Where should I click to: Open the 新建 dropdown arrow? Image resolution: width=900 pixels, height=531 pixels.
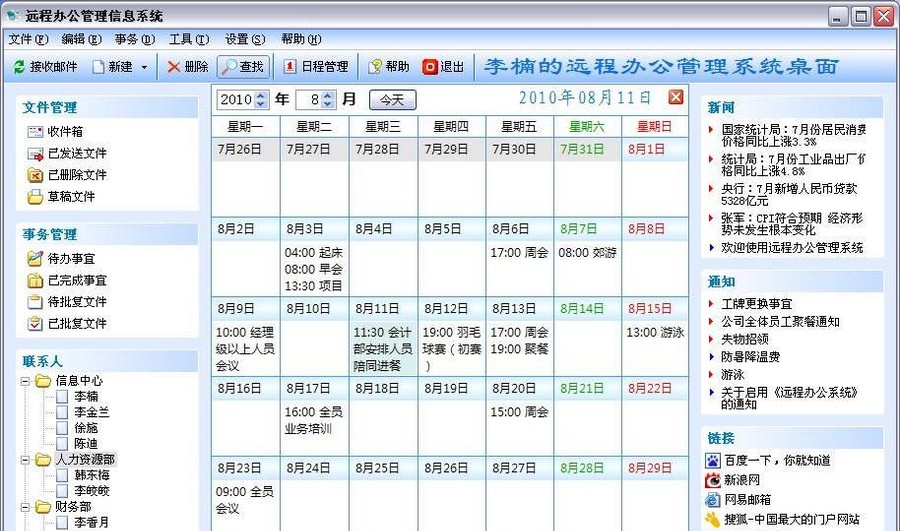point(144,67)
